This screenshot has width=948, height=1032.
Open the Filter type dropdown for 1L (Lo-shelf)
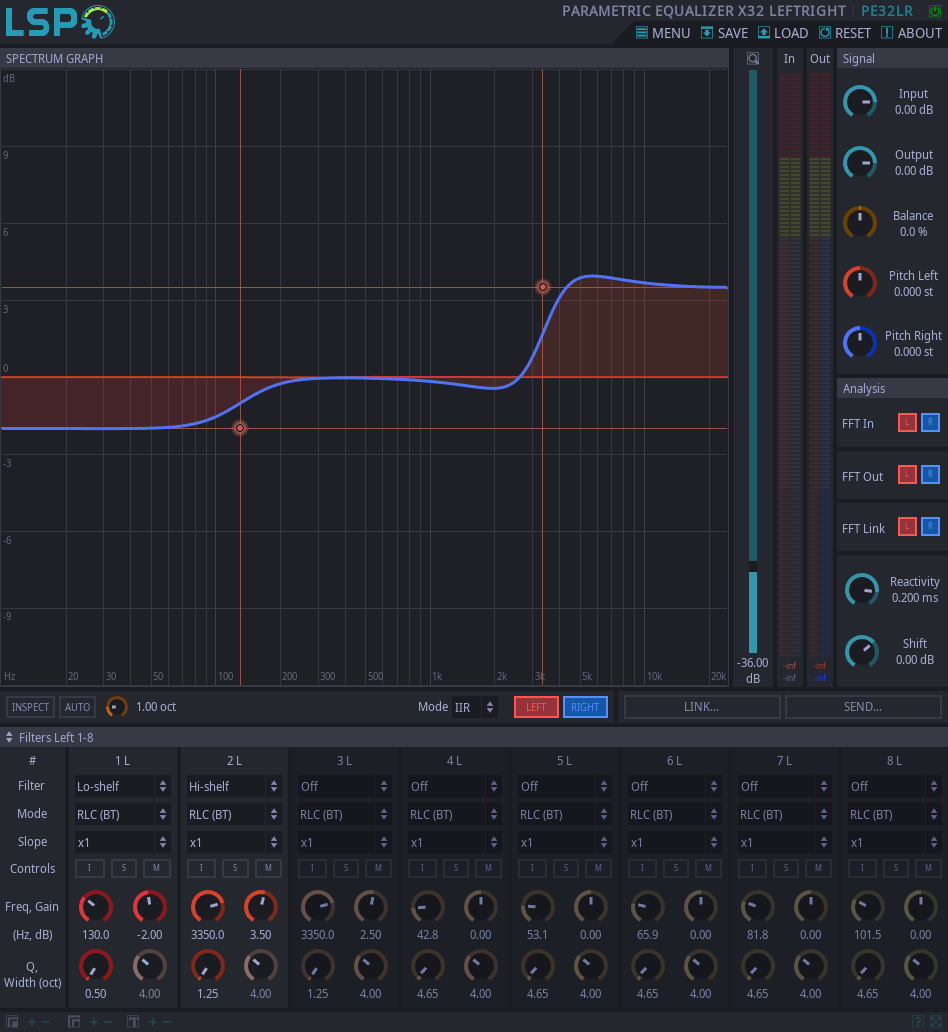pyautogui.click(x=122, y=787)
